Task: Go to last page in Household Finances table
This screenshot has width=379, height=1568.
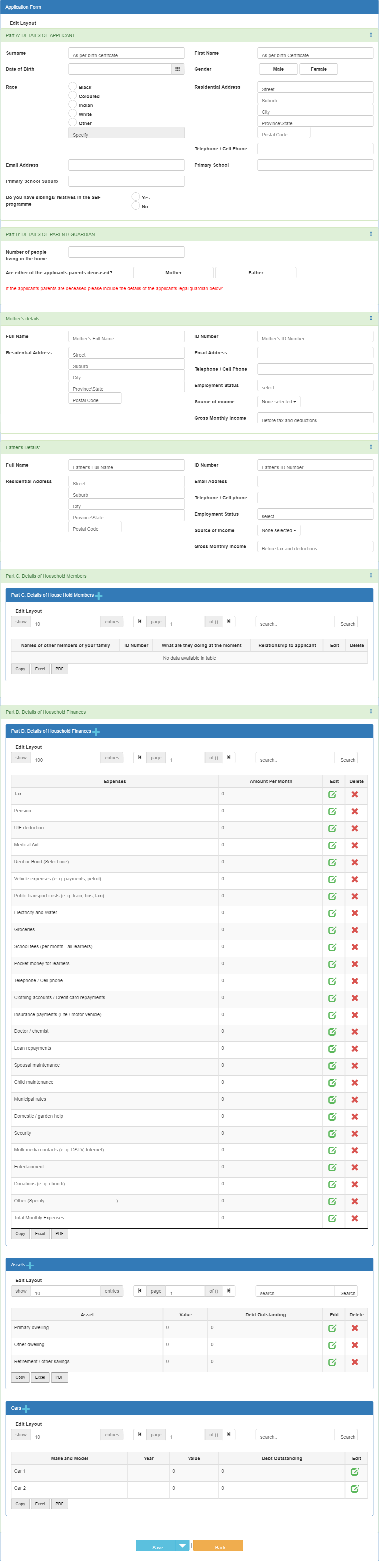Action: tap(229, 757)
